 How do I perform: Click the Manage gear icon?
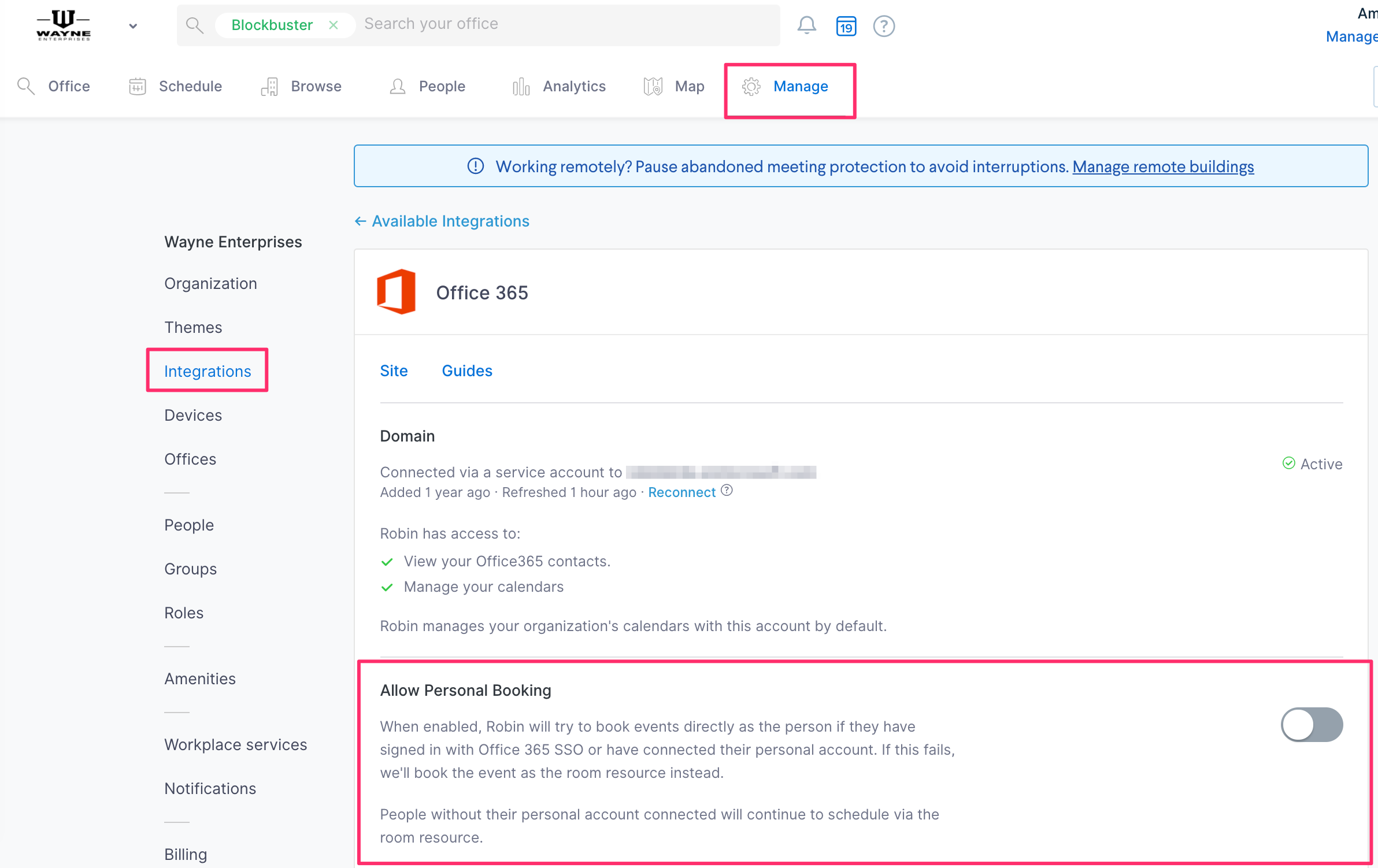click(x=751, y=87)
